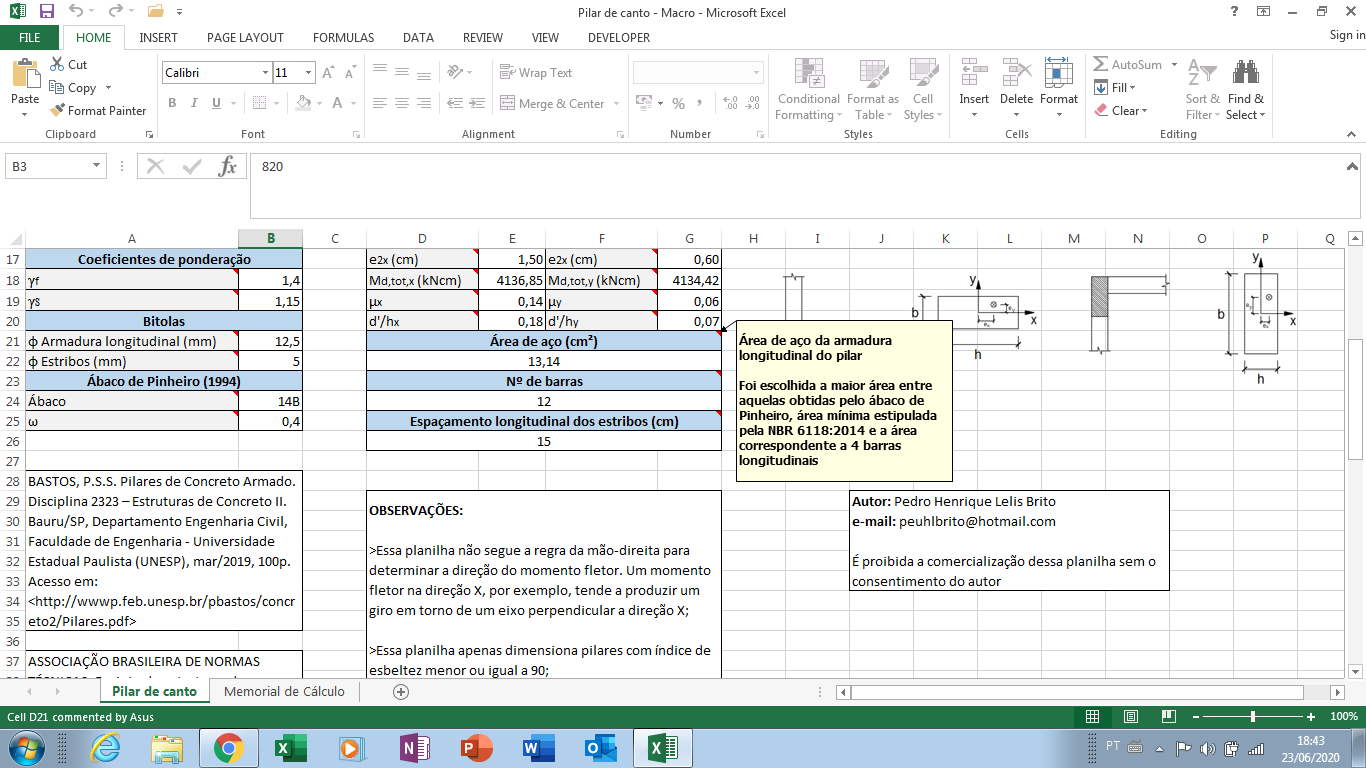Toggle Wrap Text on the cell

pos(536,73)
